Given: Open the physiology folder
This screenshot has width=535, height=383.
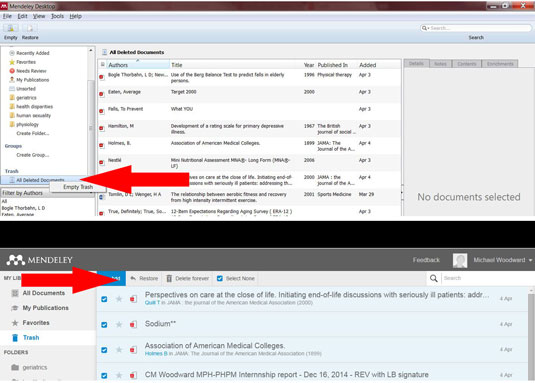Looking at the screenshot, I should [27, 124].
